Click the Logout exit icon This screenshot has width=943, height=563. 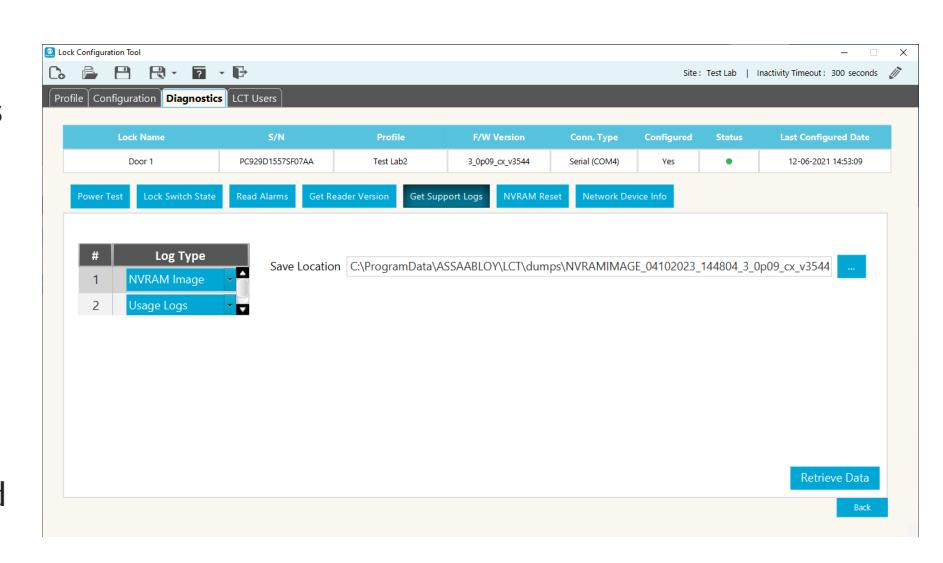(239, 73)
